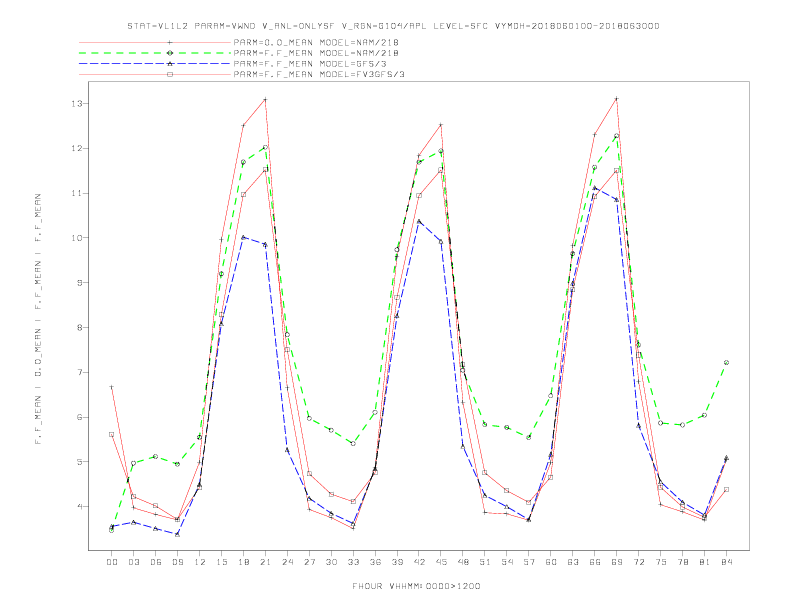The height and width of the screenshot is (612, 792).
Task: Click x-axis tick label 81
Action: (x=705, y=562)
